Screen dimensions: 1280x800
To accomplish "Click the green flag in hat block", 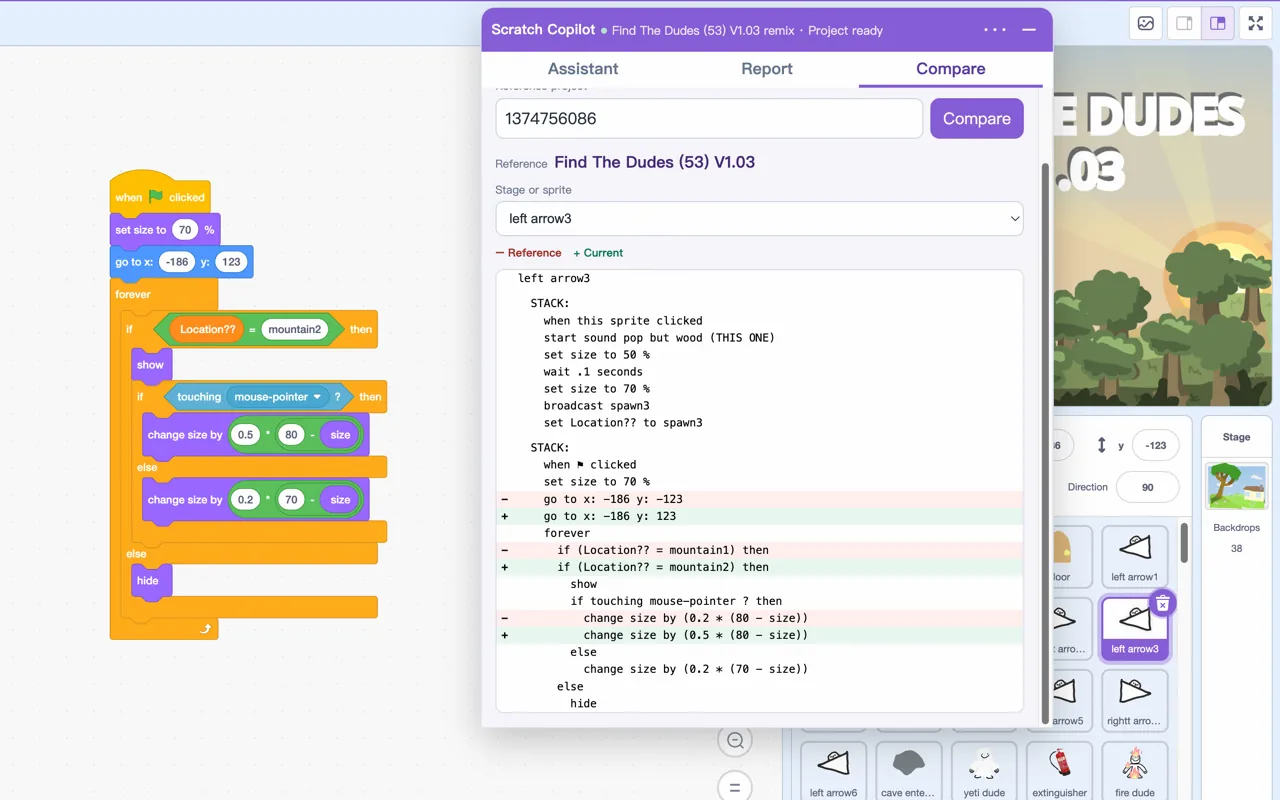I will 156,197.
